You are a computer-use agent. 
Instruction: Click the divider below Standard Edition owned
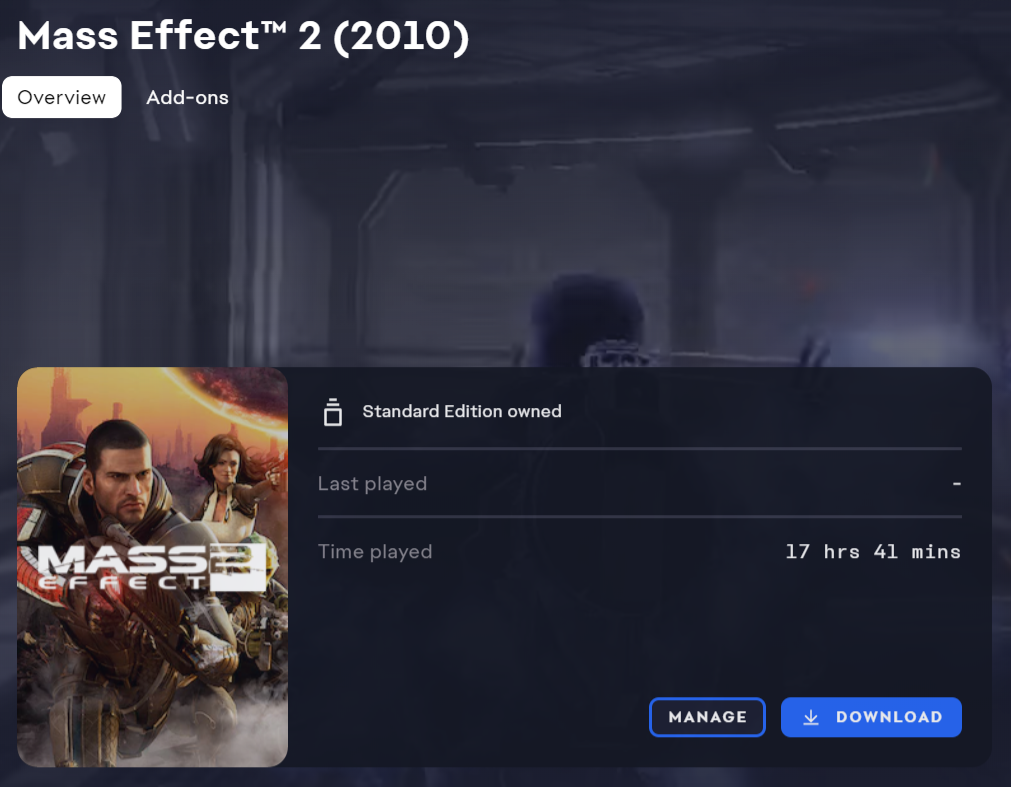pos(640,448)
